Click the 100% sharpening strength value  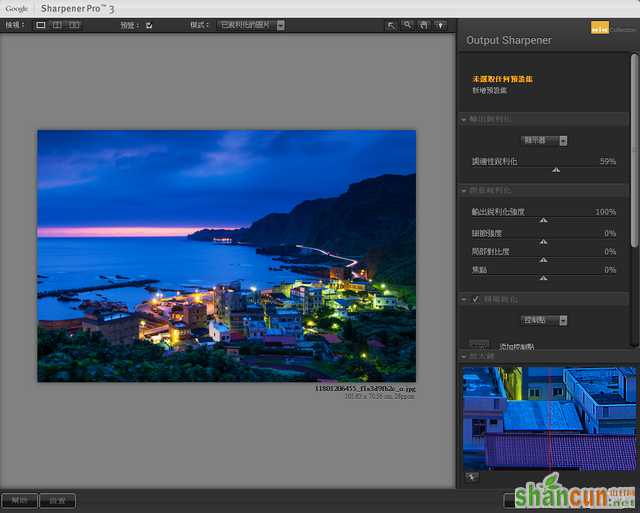[605, 212]
